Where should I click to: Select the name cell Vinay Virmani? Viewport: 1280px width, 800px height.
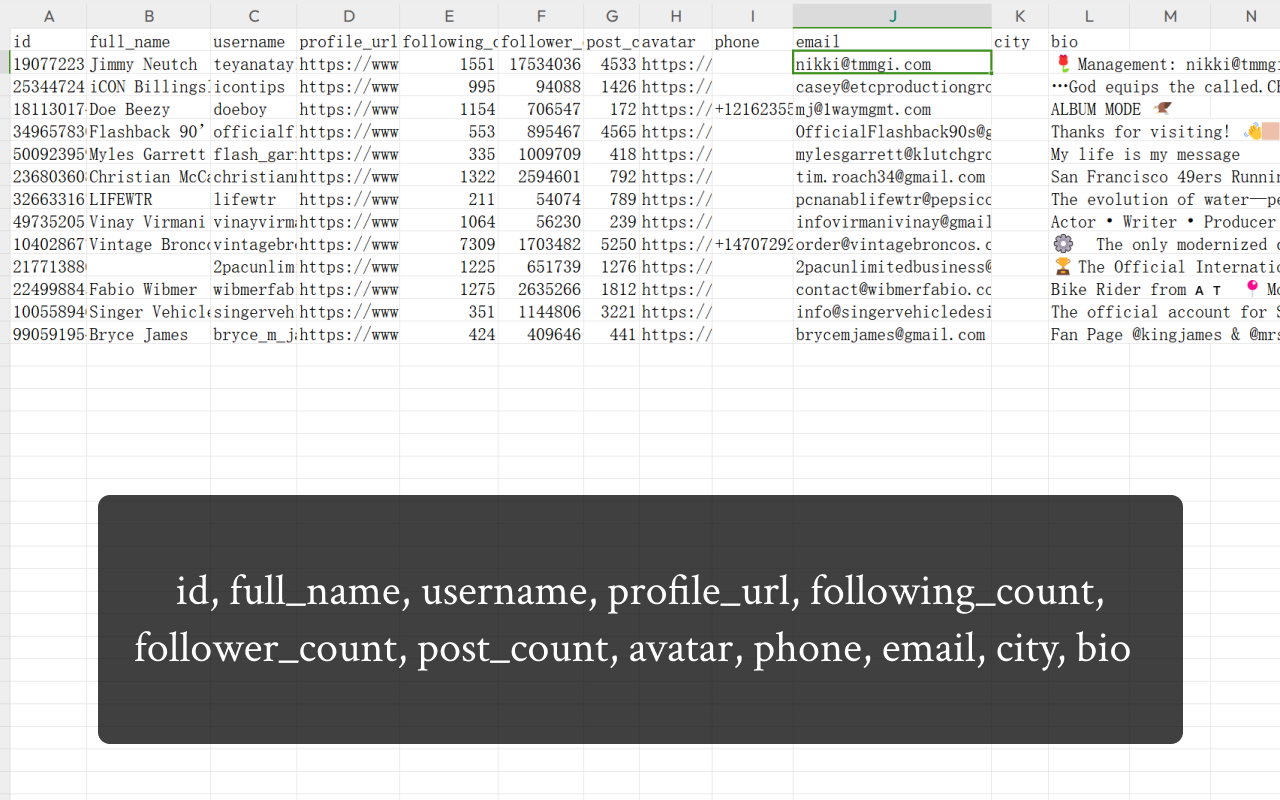149,222
